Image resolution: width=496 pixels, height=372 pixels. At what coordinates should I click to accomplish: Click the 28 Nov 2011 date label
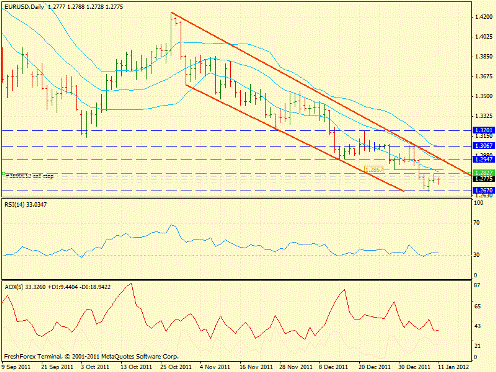[x=296, y=367]
